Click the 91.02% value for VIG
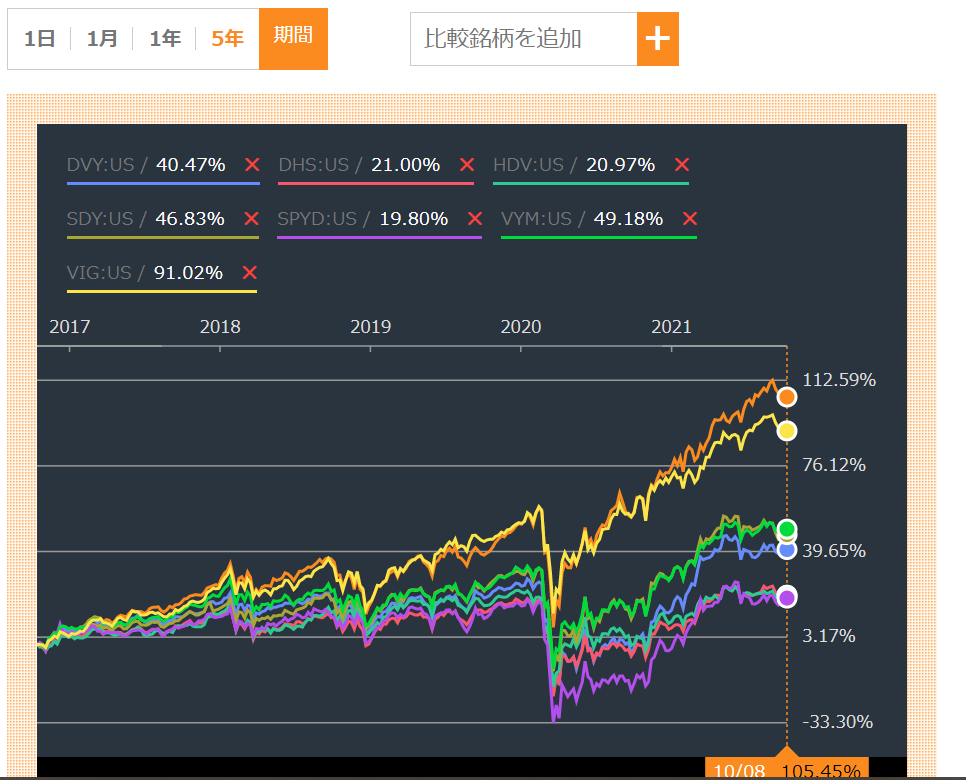Viewport: 966px width, 780px height. coord(188,272)
